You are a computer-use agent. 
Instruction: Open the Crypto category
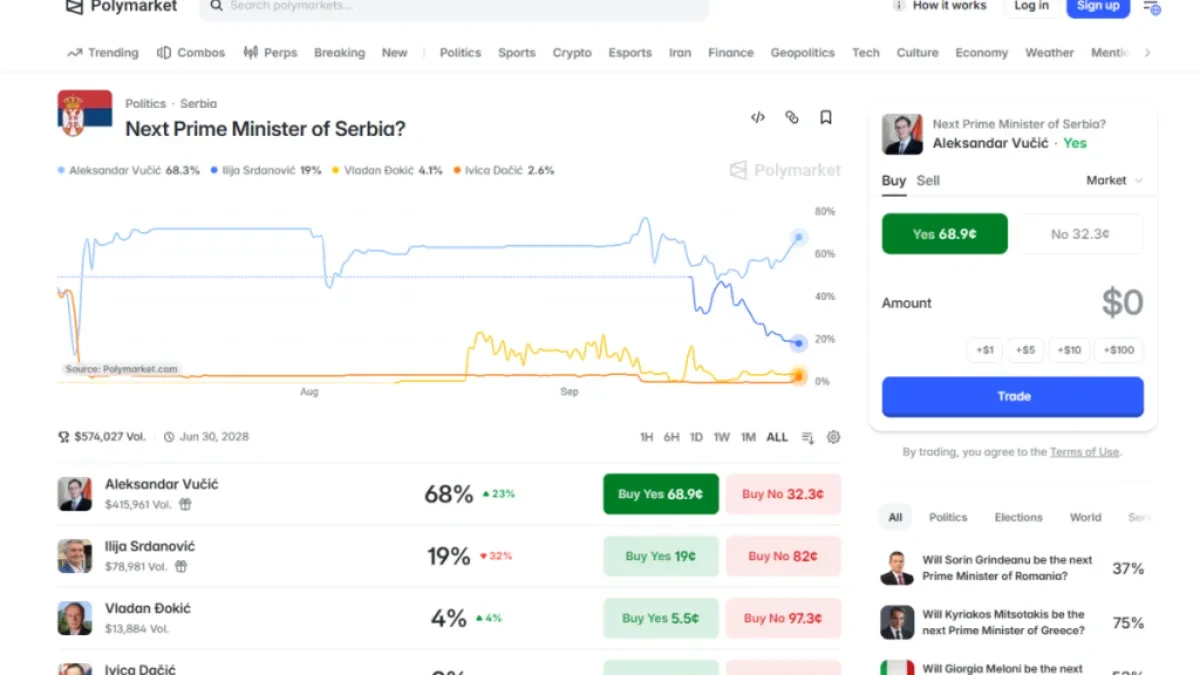click(572, 53)
